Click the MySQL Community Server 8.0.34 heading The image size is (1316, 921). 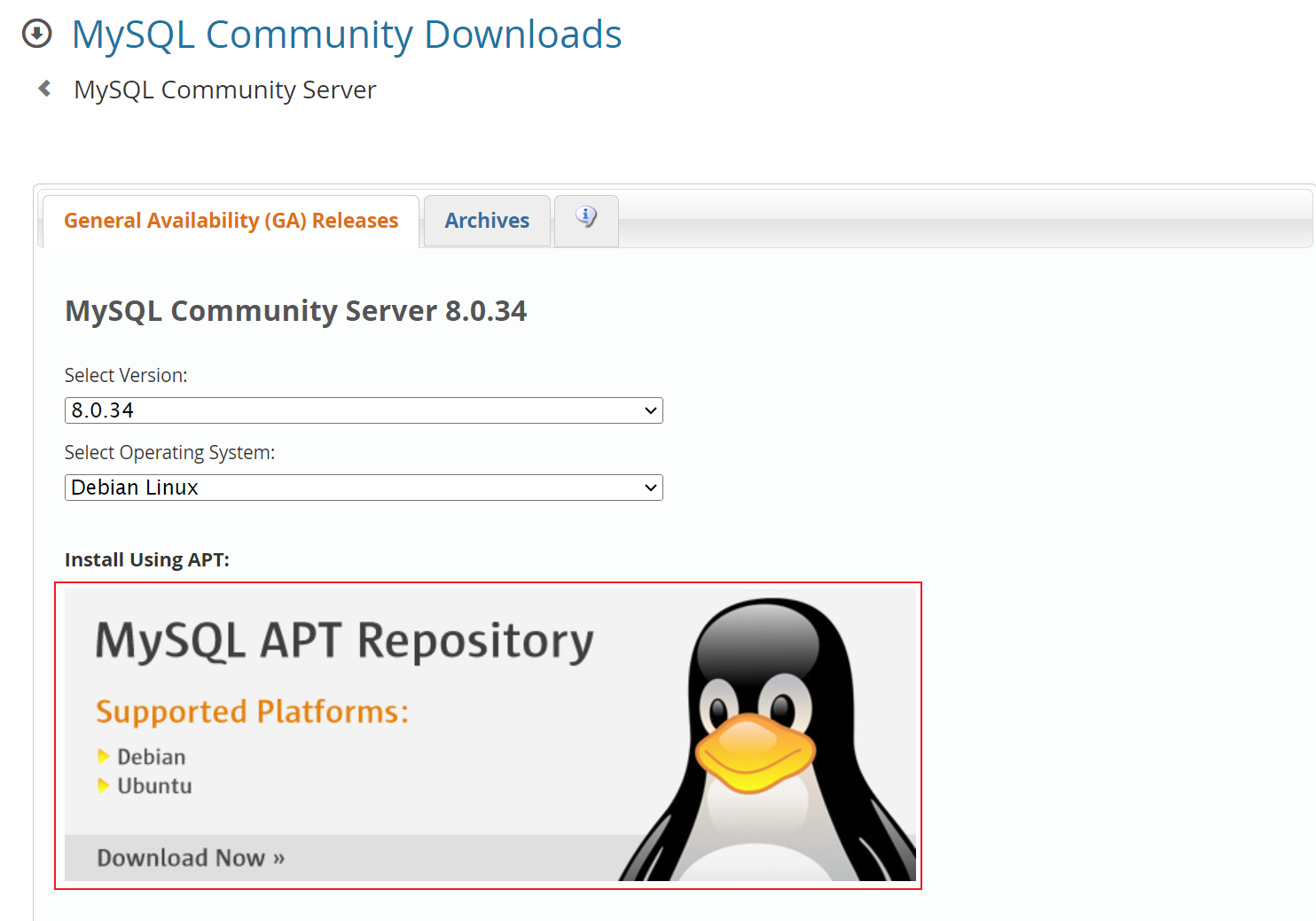[295, 311]
